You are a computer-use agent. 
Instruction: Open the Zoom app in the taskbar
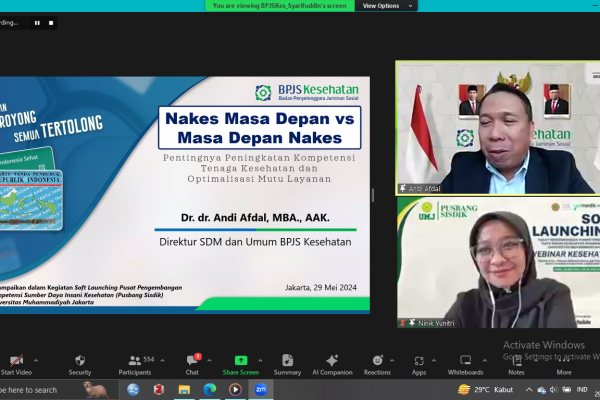pos(261,390)
